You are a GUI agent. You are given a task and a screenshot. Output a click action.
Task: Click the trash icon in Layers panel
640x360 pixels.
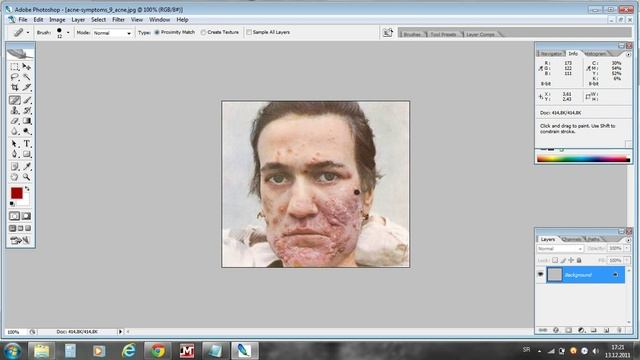(619, 330)
